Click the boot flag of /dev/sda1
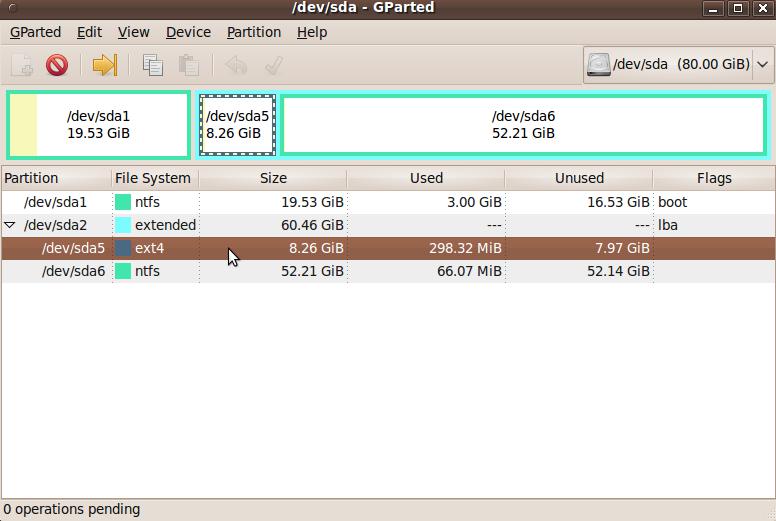Viewport: 776px width, 521px height. tap(673, 202)
